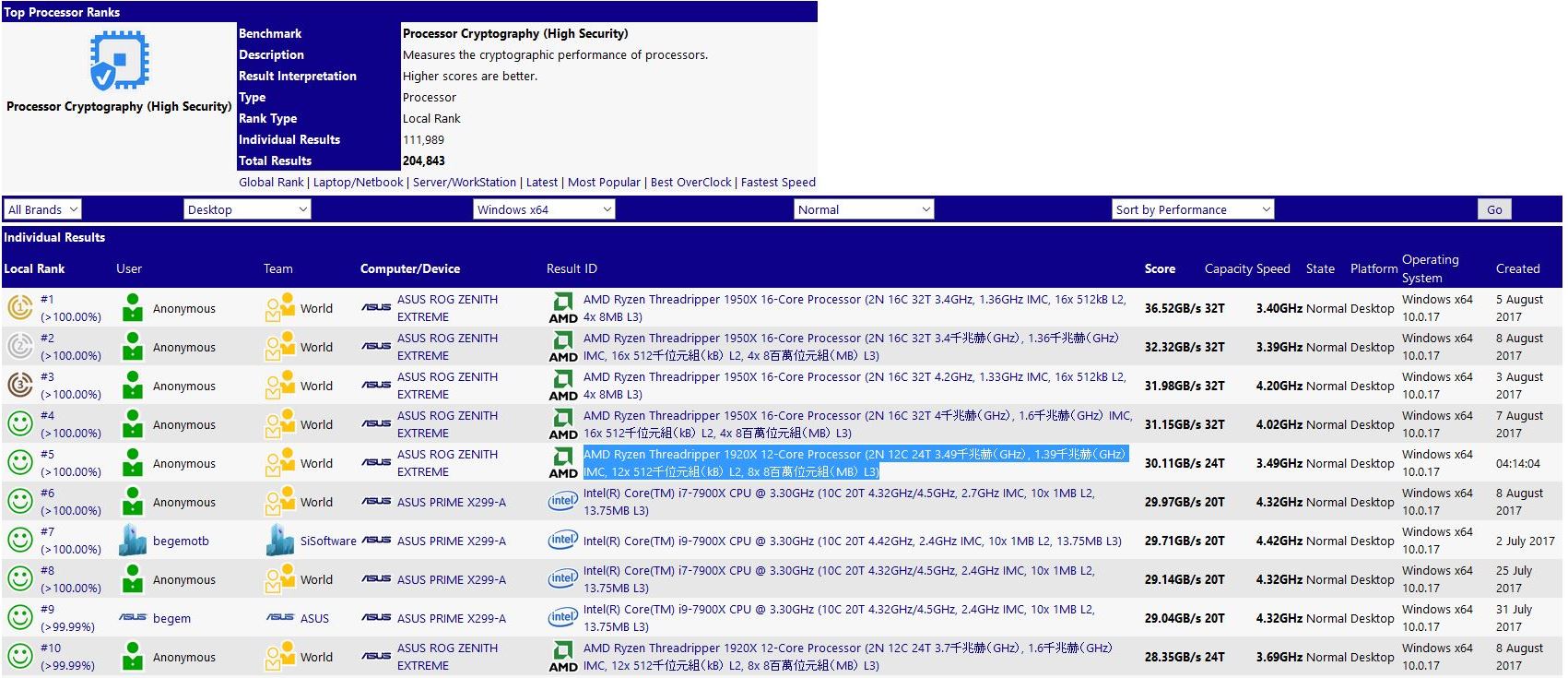Click the Individual Results section heading
Screen dimensions: 1568x678
54,237
